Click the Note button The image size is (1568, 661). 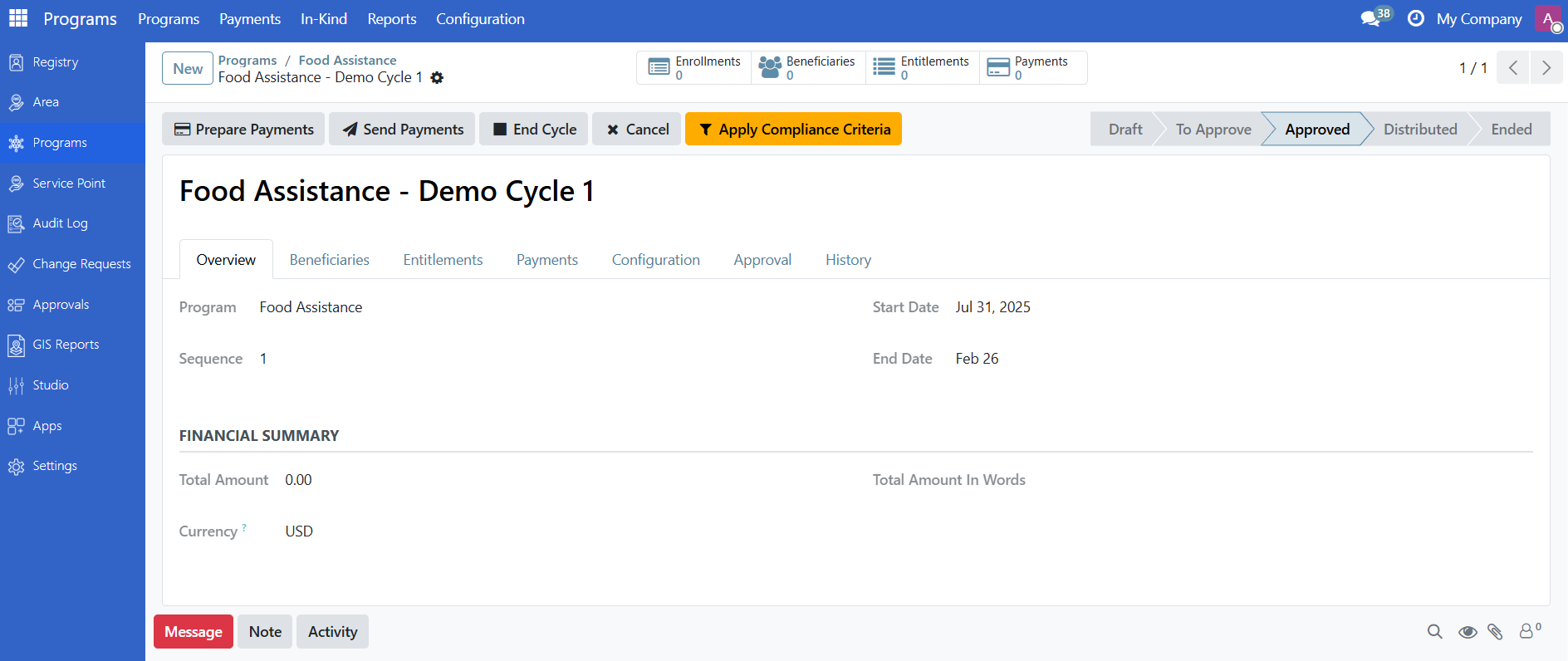(x=265, y=632)
